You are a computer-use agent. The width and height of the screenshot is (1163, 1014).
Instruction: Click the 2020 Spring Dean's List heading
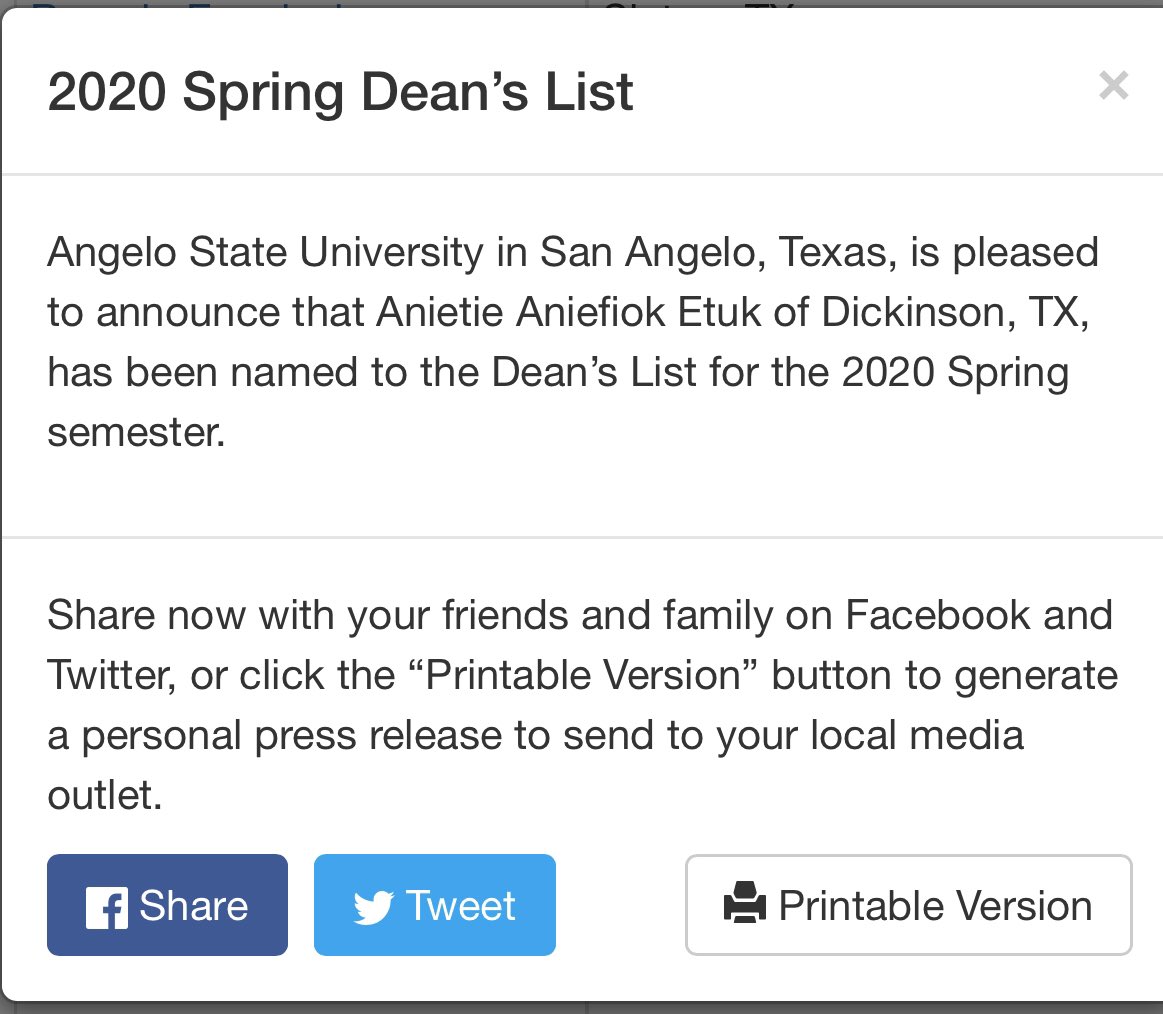340,93
